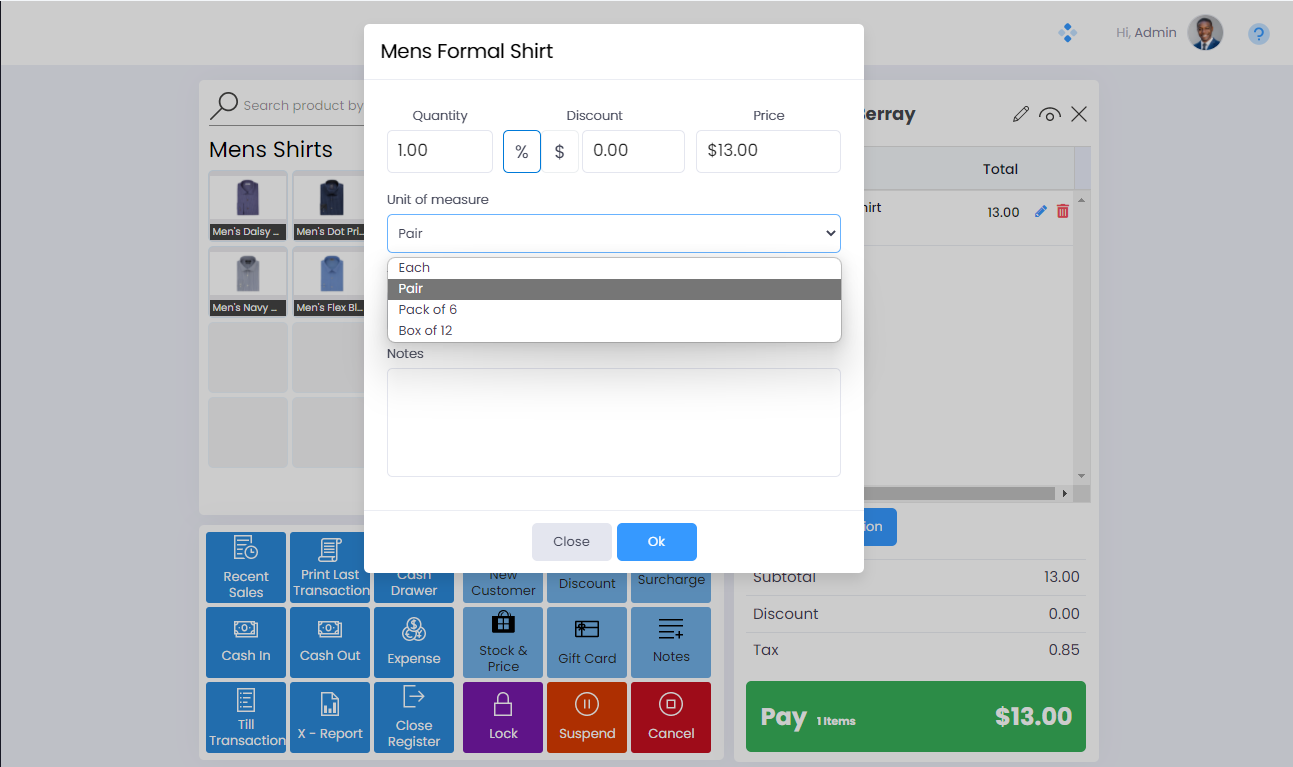This screenshot has height=767, width=1293.
Task: Open the Gift Card function
Action: tap(587, 642)
